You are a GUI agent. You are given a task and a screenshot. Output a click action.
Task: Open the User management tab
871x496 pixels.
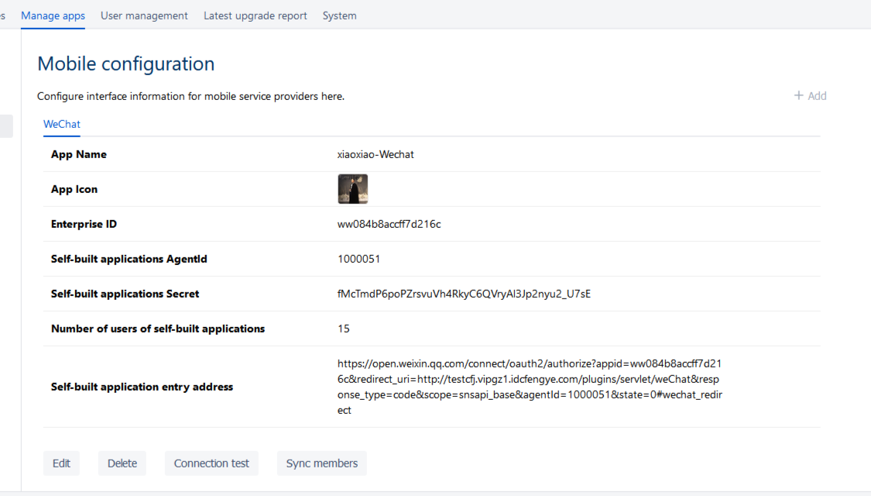[x=144, y=16]
